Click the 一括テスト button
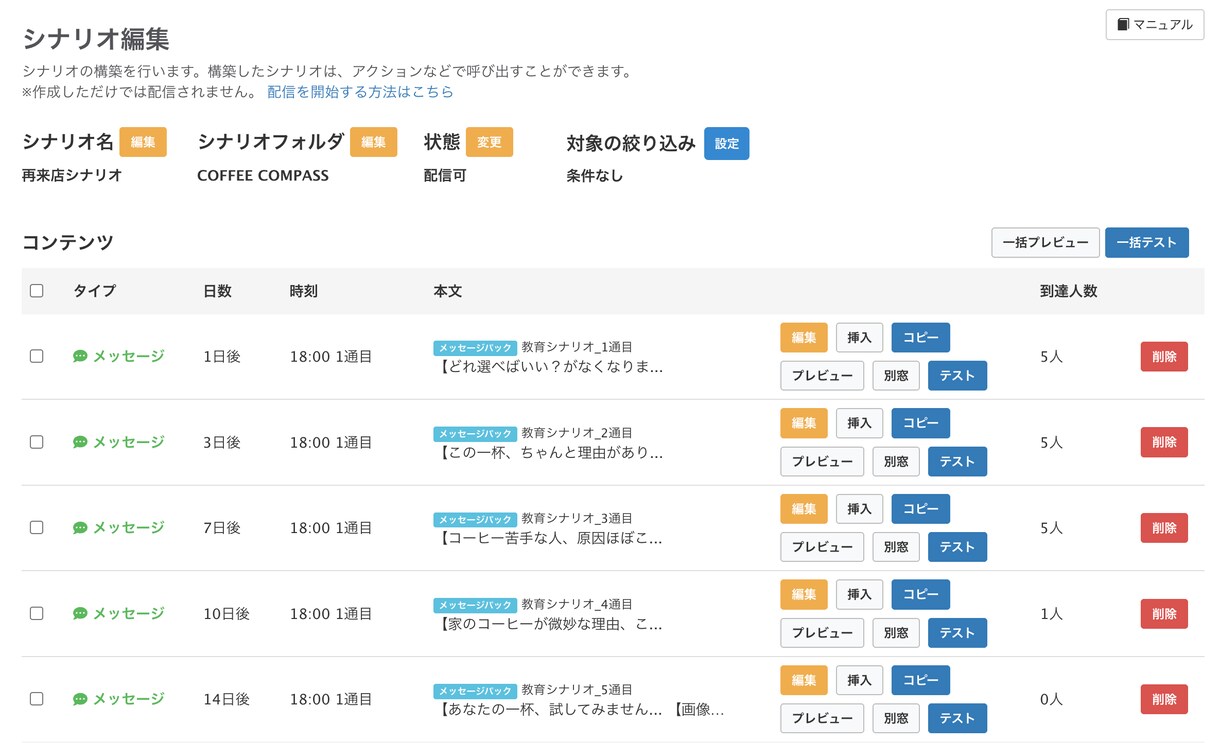 pyautogui.click(x=1146, y=243)
